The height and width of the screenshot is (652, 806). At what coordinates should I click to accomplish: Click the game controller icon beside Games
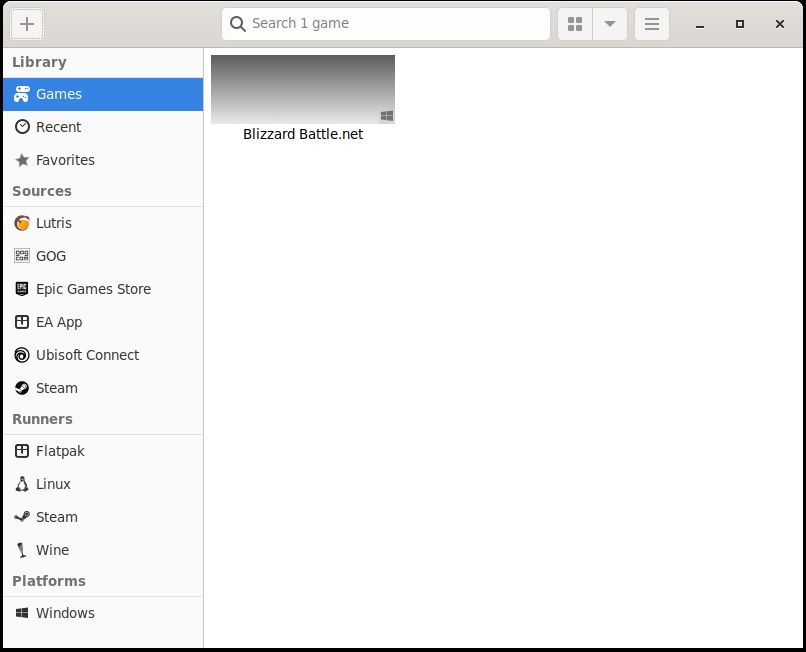22,94
